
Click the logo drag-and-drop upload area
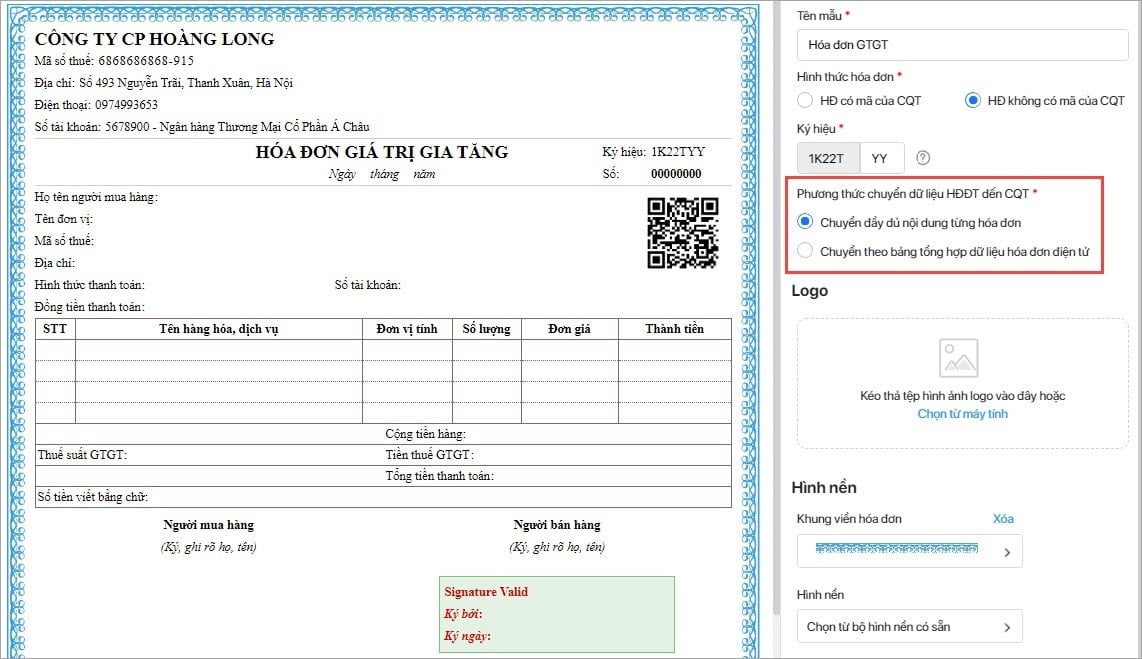962,384
